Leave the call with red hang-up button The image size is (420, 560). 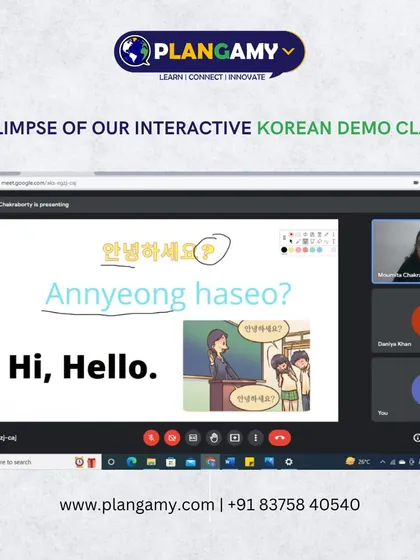pos(280,438)
